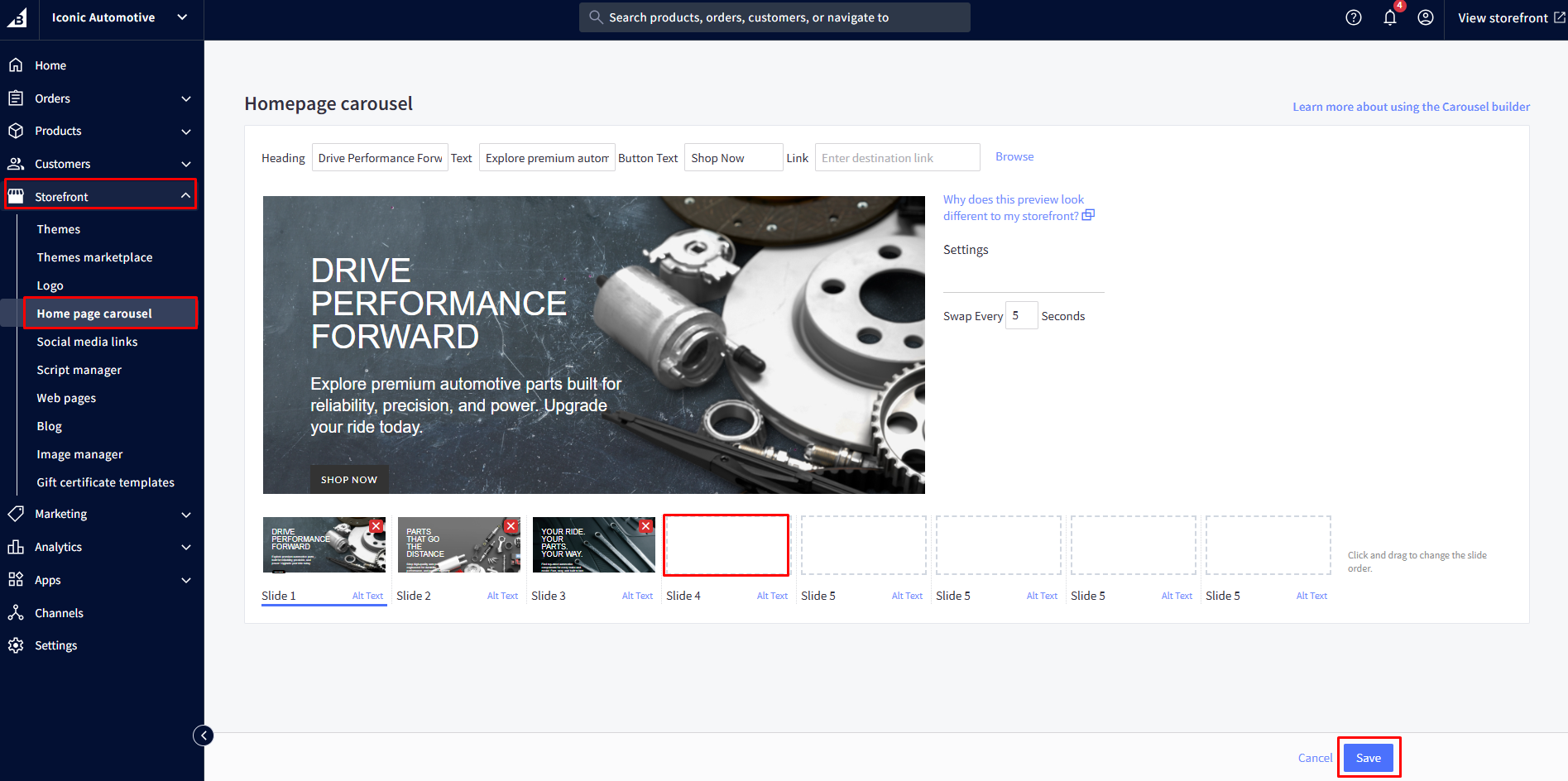Click the Save button
This screenshot has height=781, width=1568.
coord(1368,758)
